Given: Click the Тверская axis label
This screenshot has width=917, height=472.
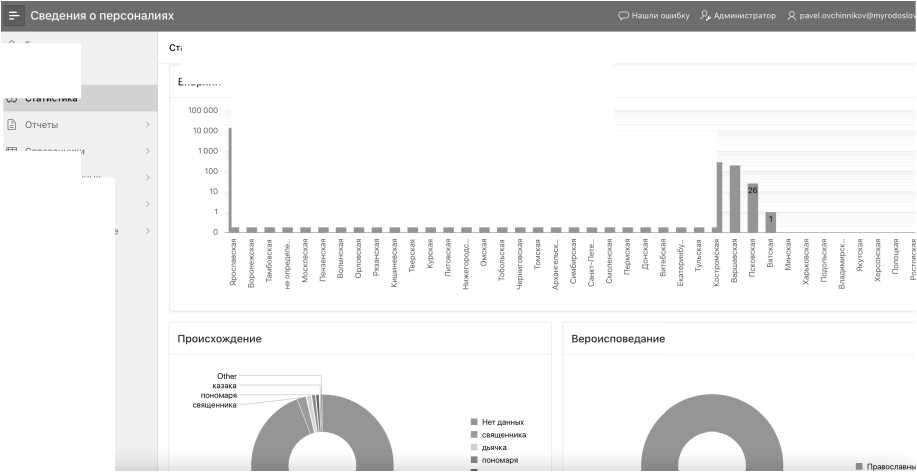Looking at the screenshot, I should coord(412,256).
